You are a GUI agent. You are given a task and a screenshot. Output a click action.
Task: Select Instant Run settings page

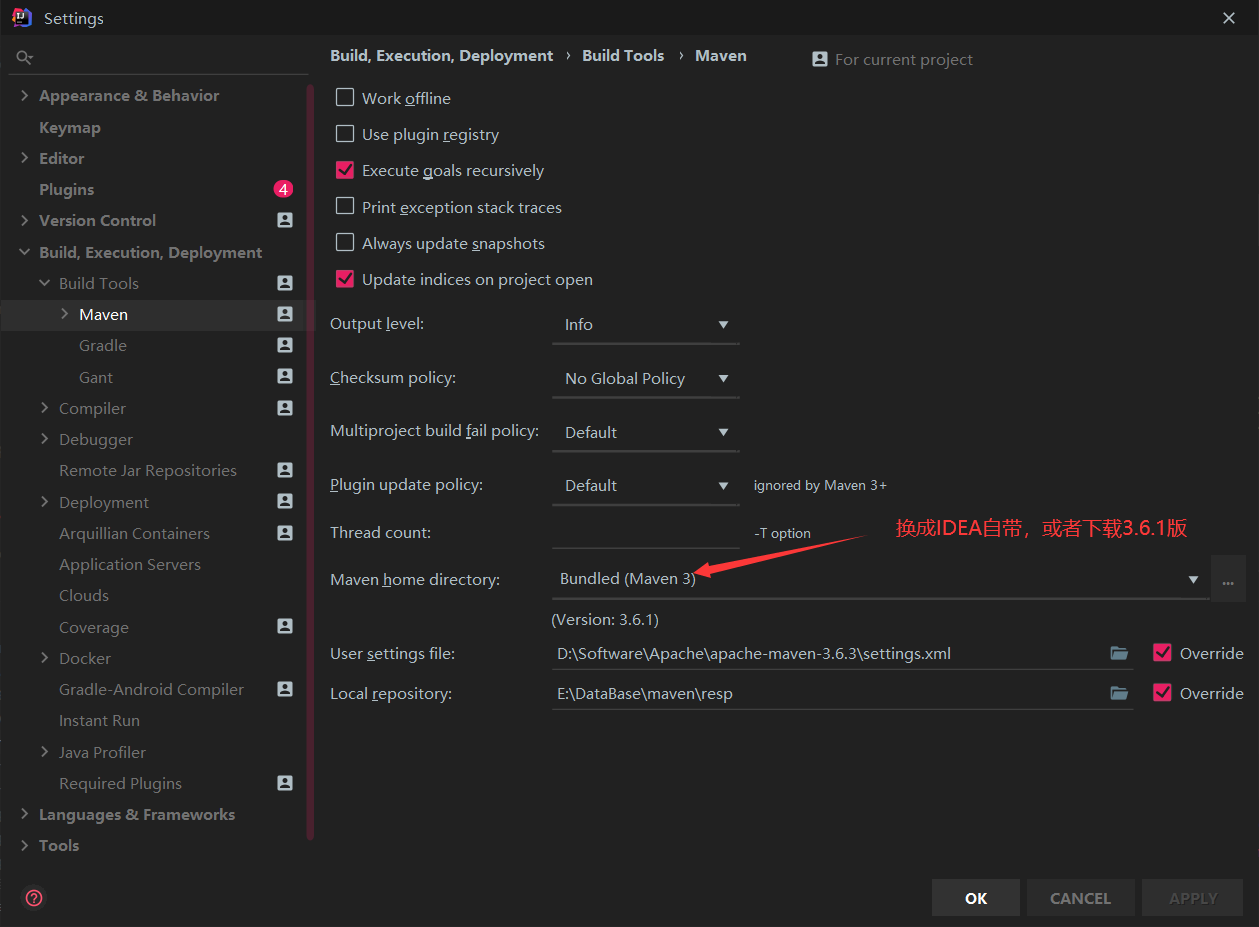[x=99, y=720]
